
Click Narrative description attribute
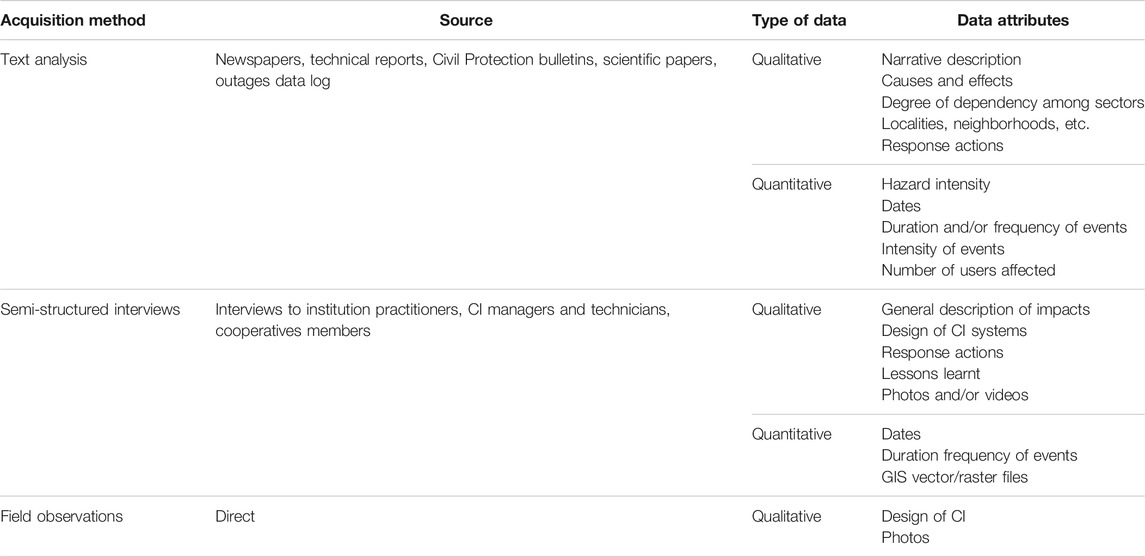(951, 60)
